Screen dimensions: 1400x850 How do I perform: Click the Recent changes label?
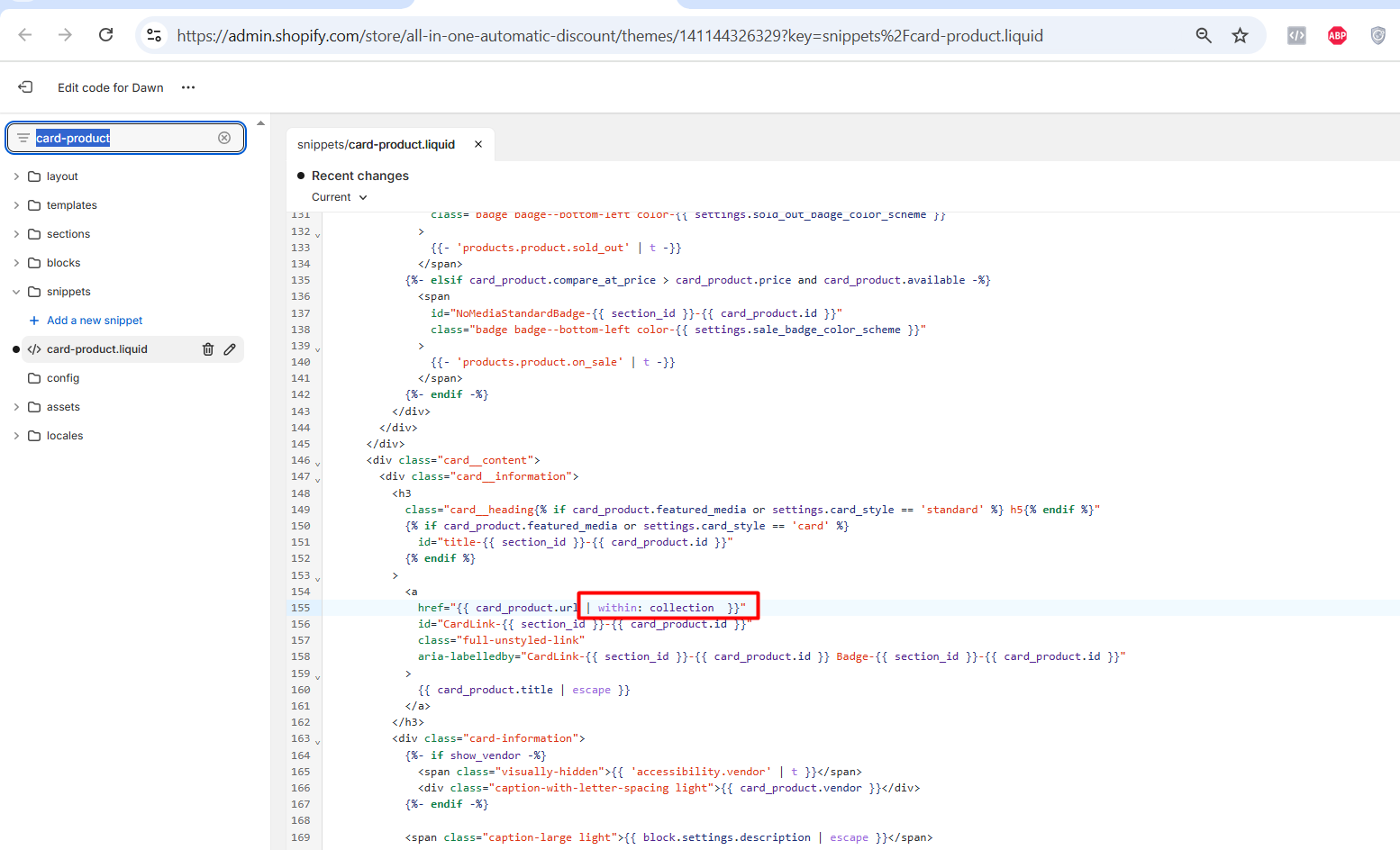coord(360,176)
